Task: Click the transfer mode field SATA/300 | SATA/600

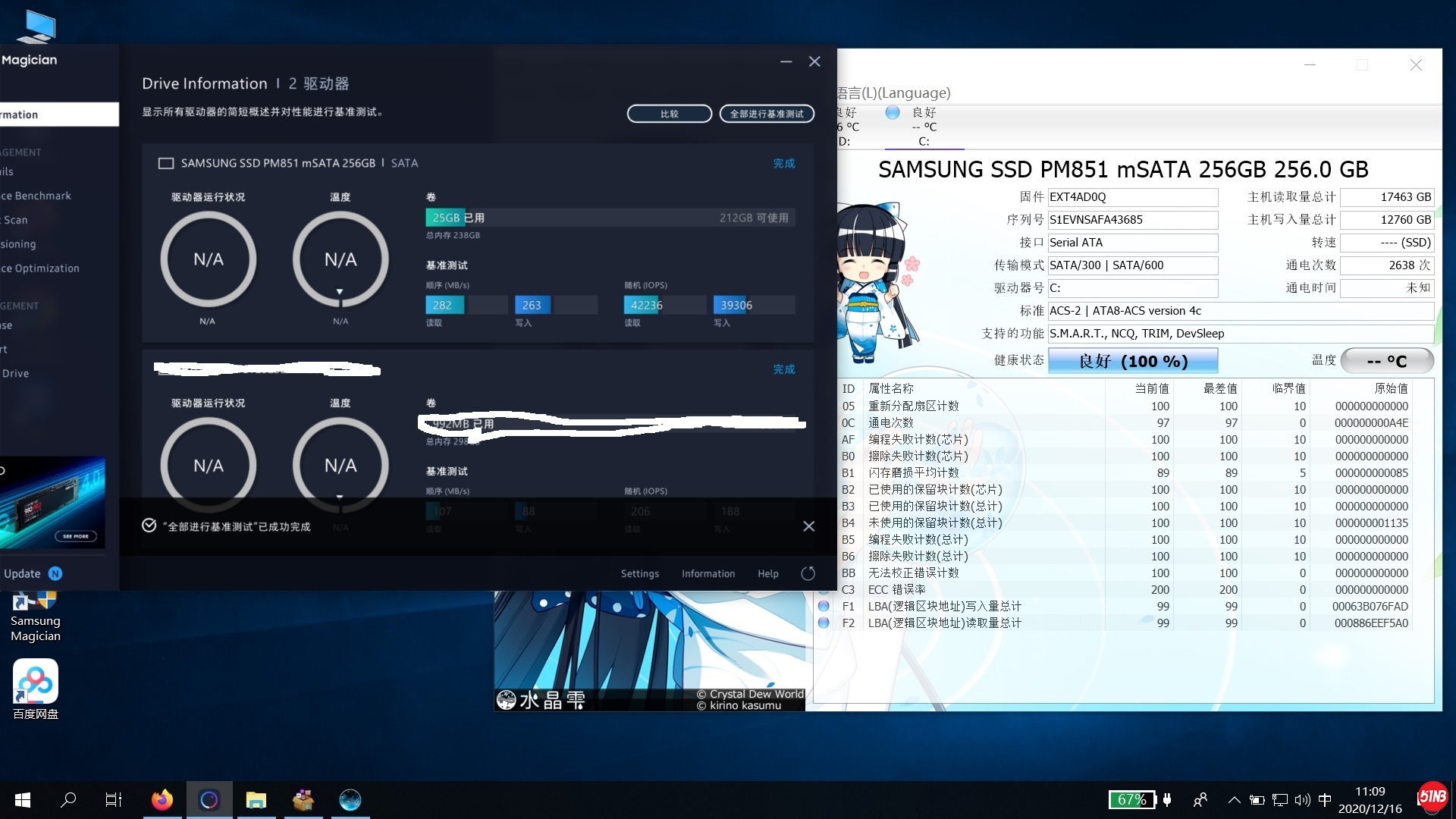Action: point(1133,265)
